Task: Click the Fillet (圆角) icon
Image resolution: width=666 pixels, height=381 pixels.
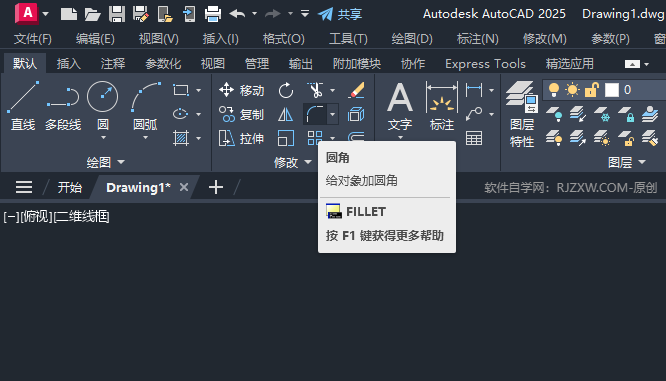Action: (315, 114)
